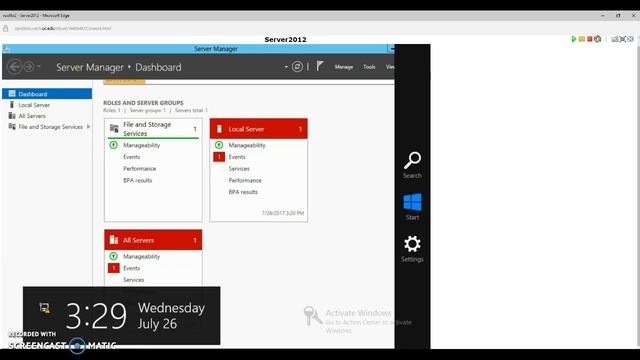Image resolution: width=640 pixels, height=360 pixels.
Task: Click Events label in the All Servers tile
Action: point(131,269)
